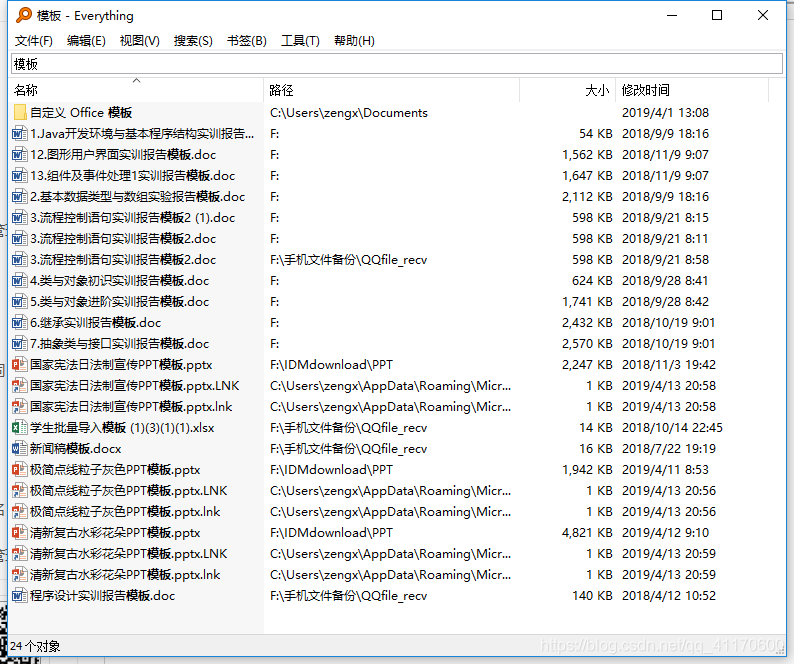794x664 pixels.
Task: Click Word icon of 4.类与对象初识实训报告模板.doc
Action: 20,281
